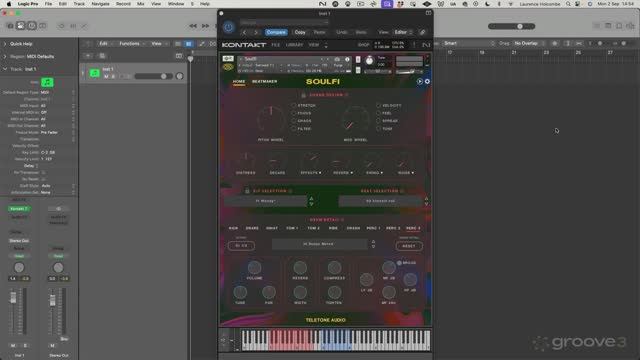Select the Tone mod wheel option
This screenshot has width=640, height=360.
[378, 129]
